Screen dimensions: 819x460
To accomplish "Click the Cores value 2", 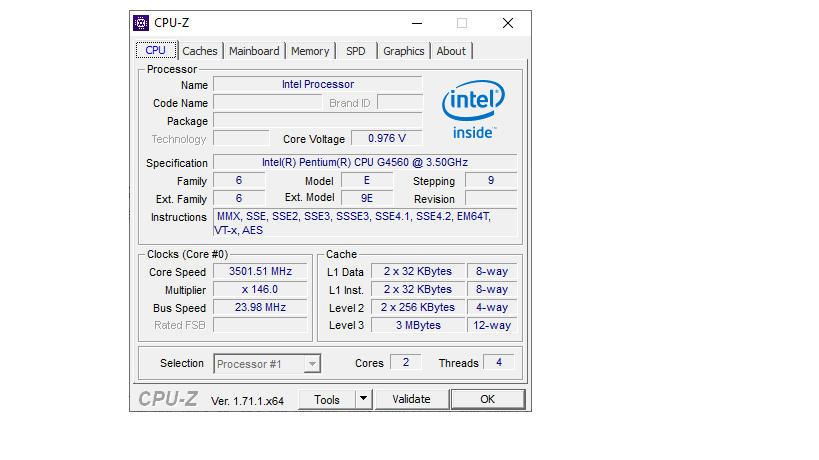I will (406, 362).
